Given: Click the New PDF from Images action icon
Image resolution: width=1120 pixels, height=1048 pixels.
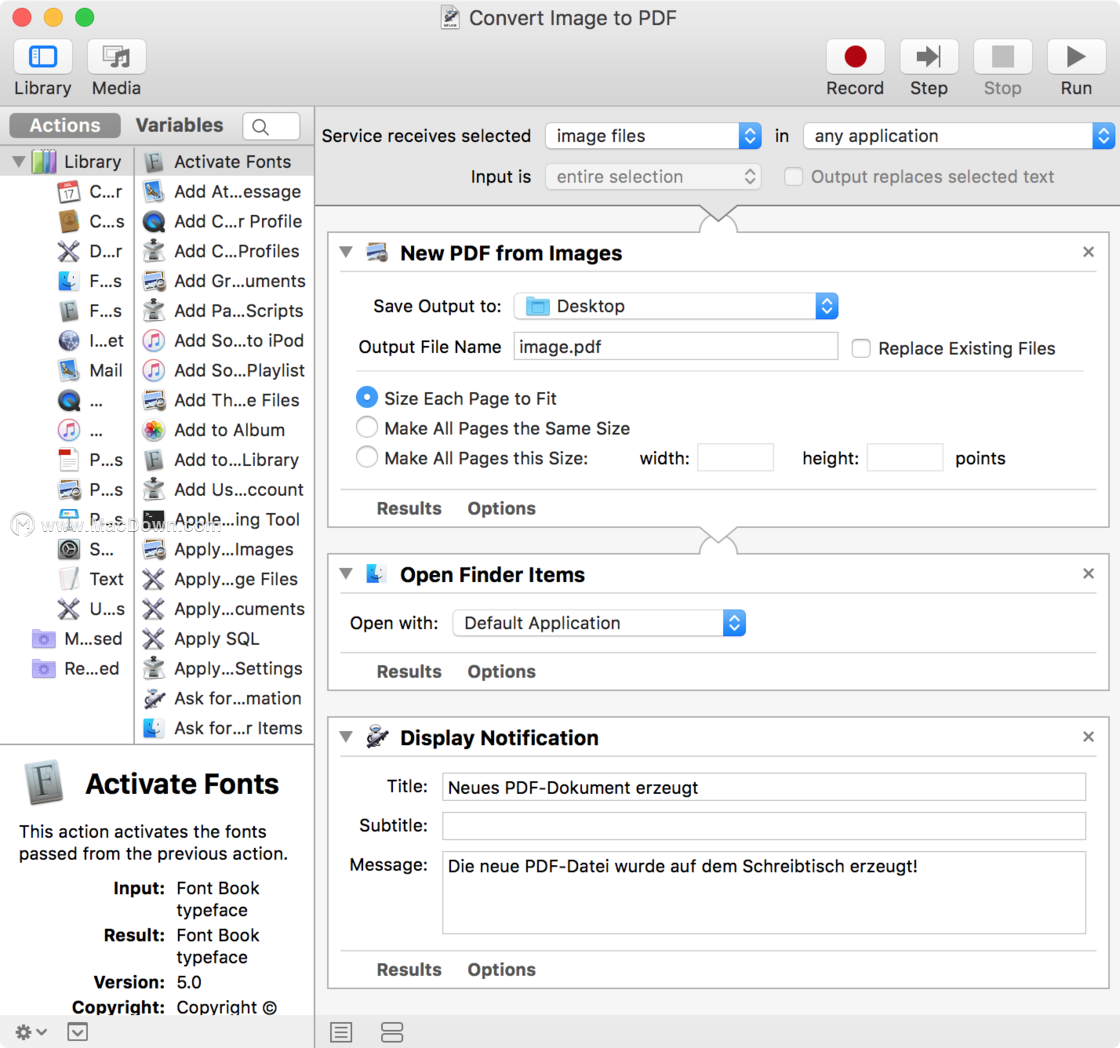Looking at the screenshot, I should point(377,252).
